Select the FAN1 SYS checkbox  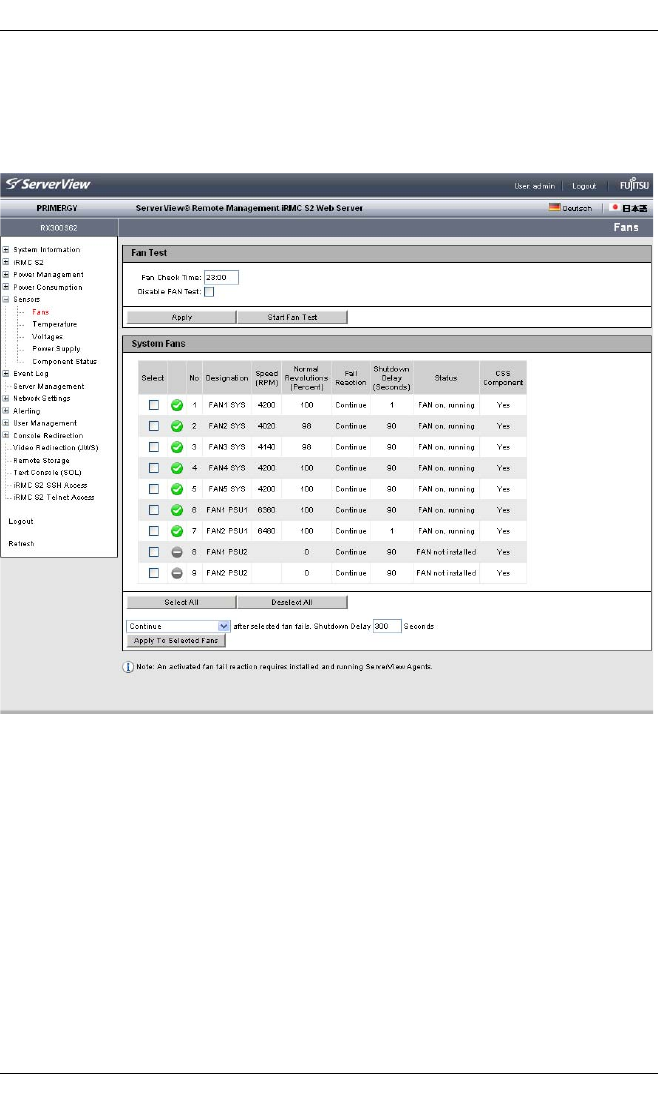pyautogui.click(x=154, y=405)
